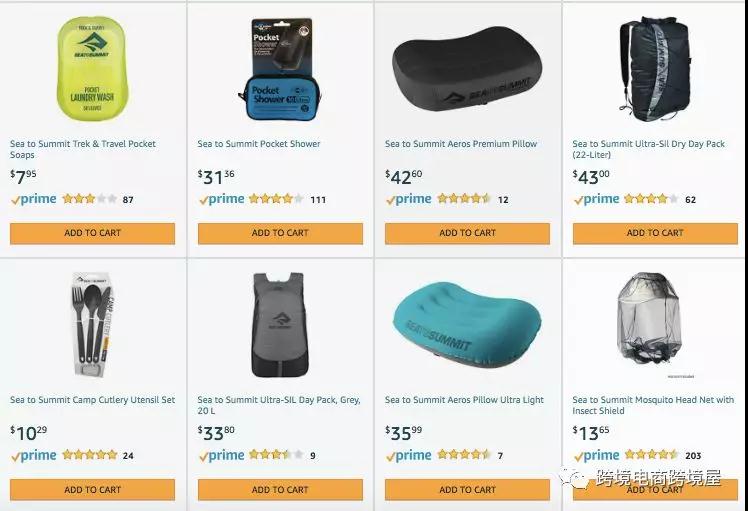The height and width of the screenshot is (511, 748).
Task: Click star rating of Mosquito Head Net
Action: pyautogui.click(x=651, y=455)
